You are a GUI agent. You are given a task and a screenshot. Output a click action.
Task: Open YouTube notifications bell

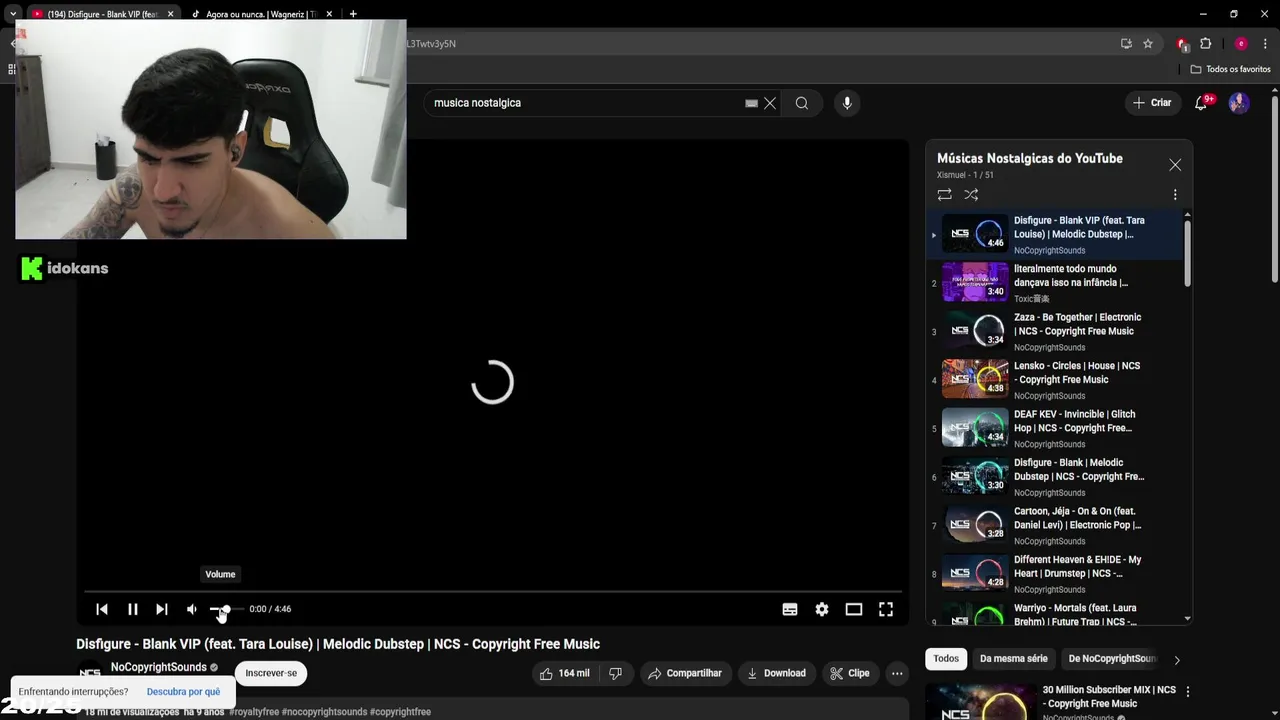[x=1202, y=103]
